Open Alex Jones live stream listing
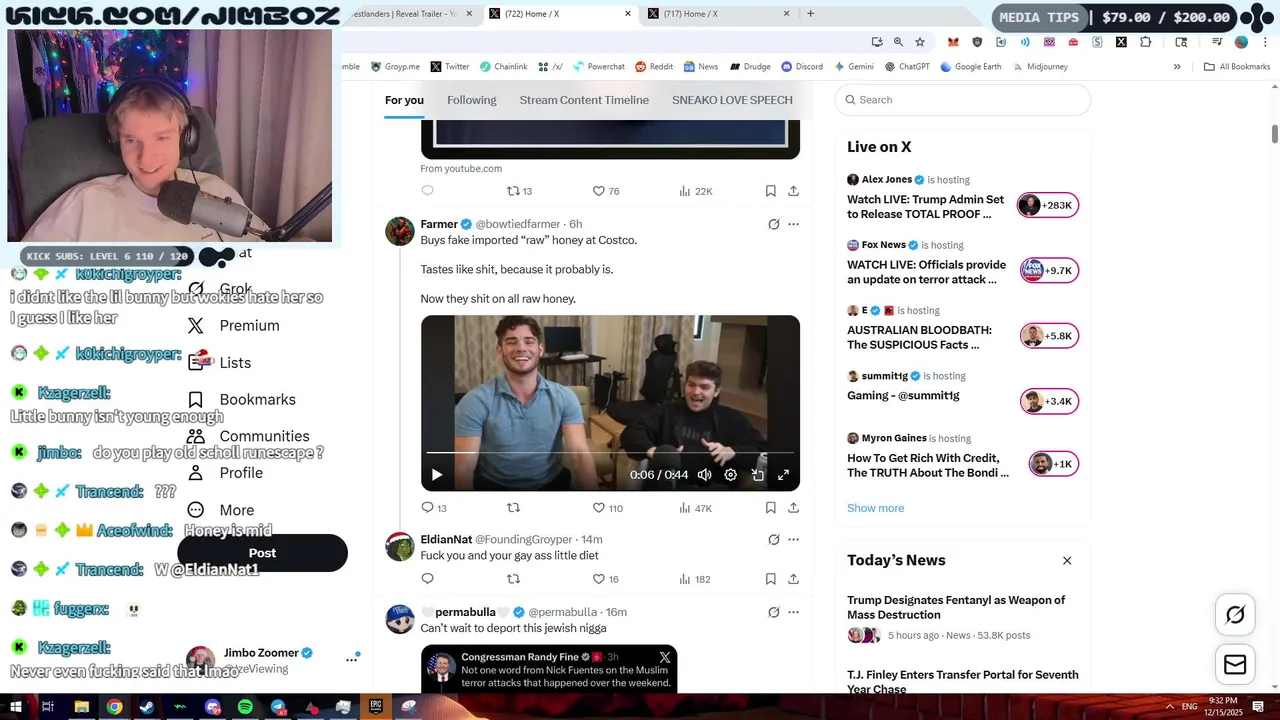 pos(962,197)
